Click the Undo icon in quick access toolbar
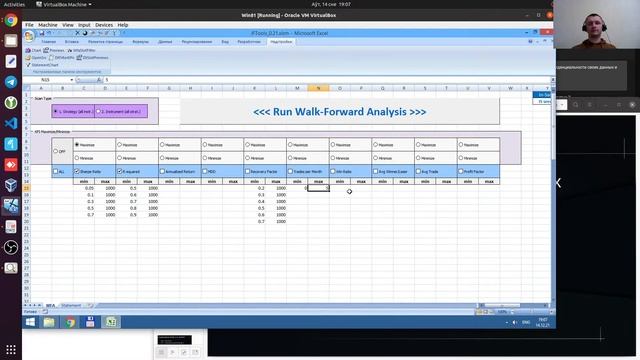 (x=49, y=33)
